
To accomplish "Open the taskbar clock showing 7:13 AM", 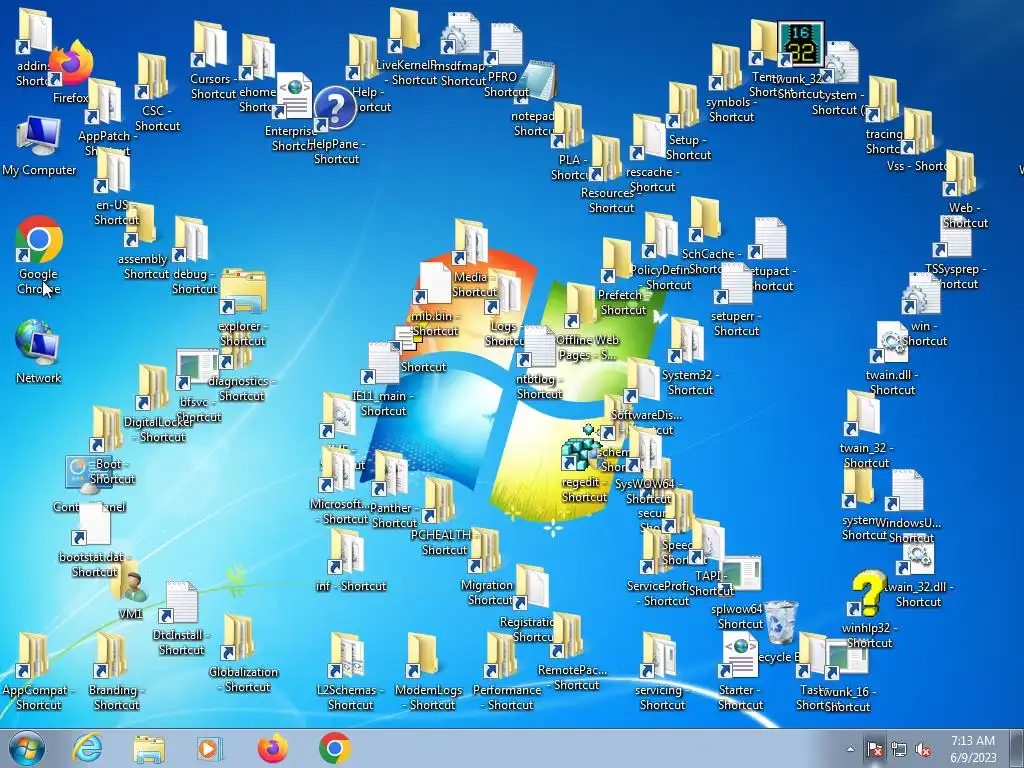I will click(973, 749).
